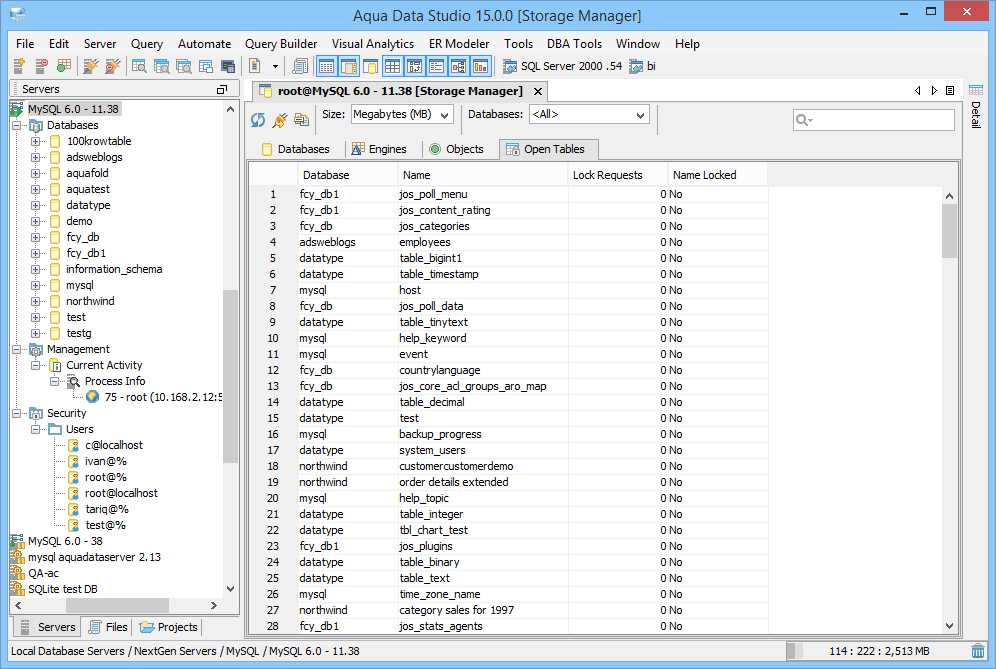Viewport: 996px width, 669px height.
Task: Switch to the Engines tab
Action: pos(379,149)
